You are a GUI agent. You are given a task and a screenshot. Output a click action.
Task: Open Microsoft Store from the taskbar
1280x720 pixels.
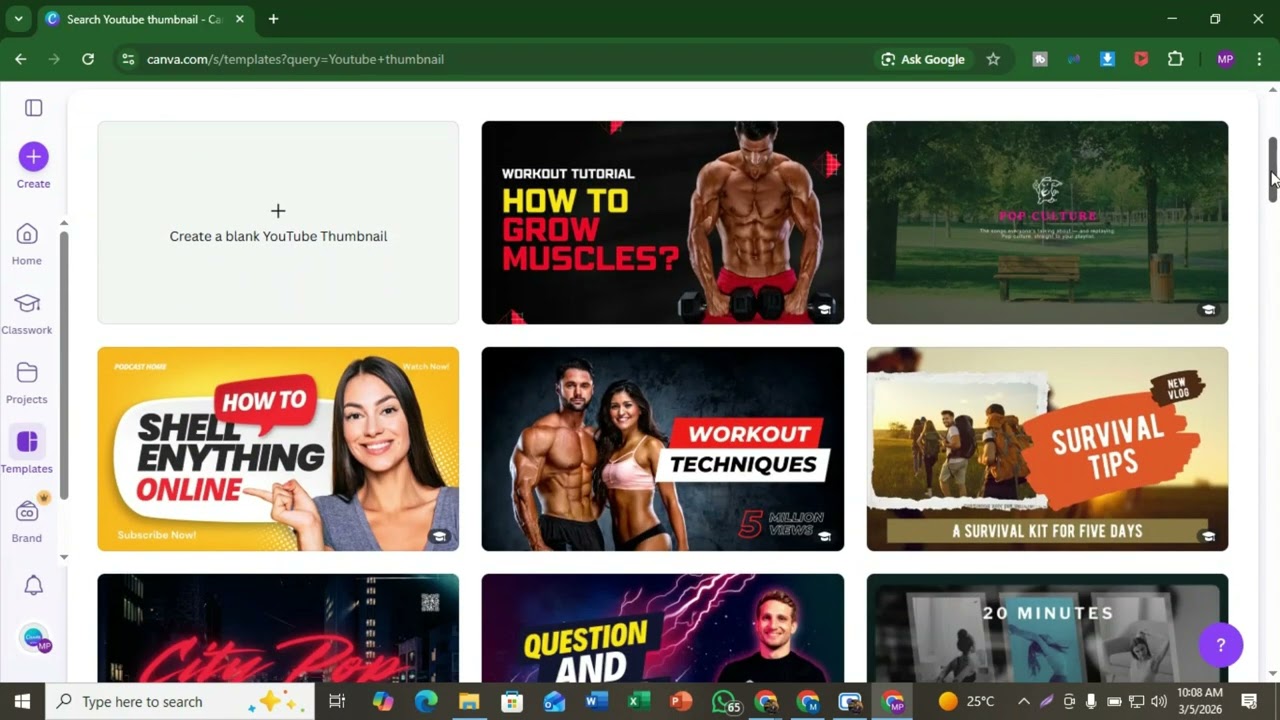click(512, 701)
